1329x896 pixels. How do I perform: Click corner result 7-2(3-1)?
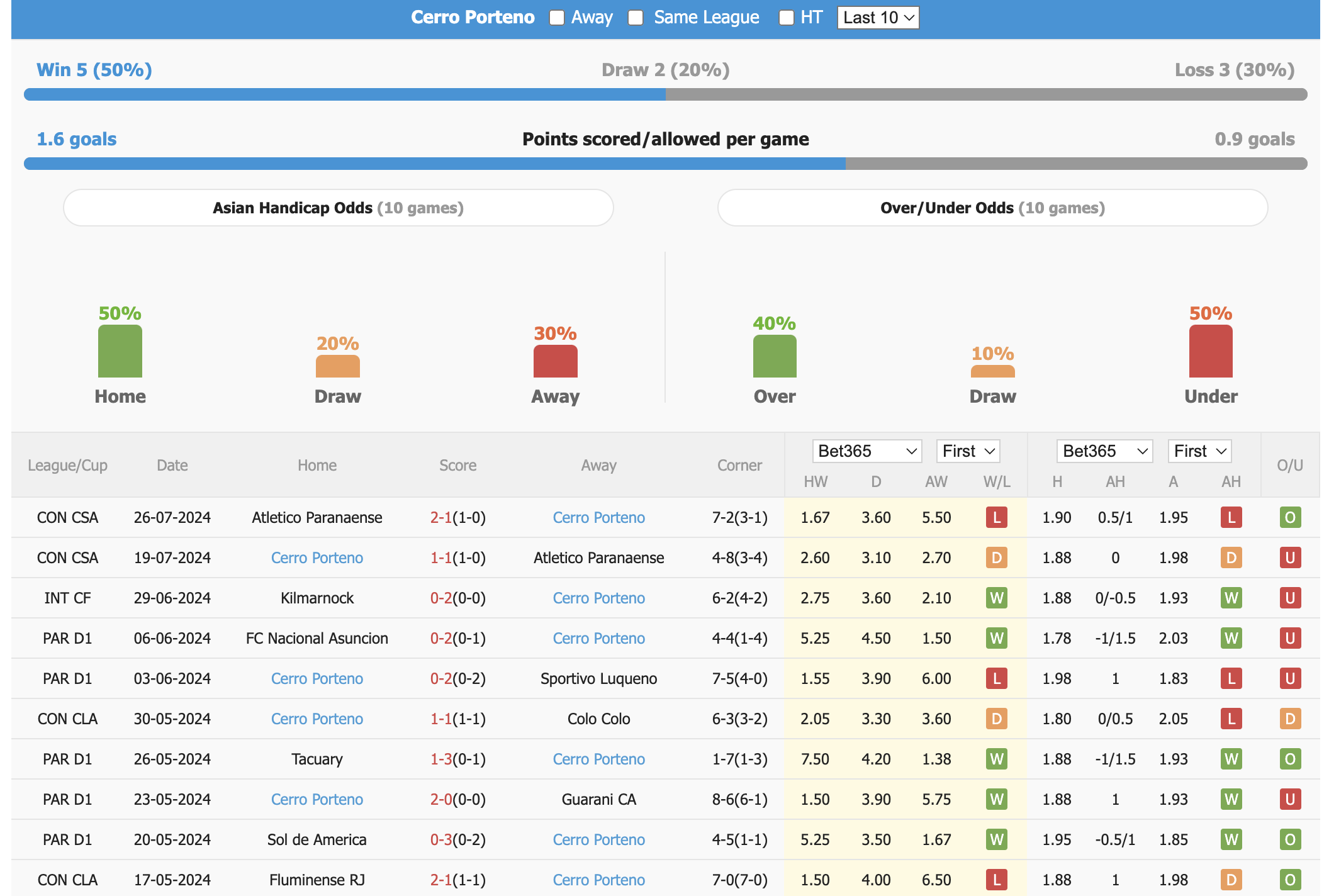(740, 517)
